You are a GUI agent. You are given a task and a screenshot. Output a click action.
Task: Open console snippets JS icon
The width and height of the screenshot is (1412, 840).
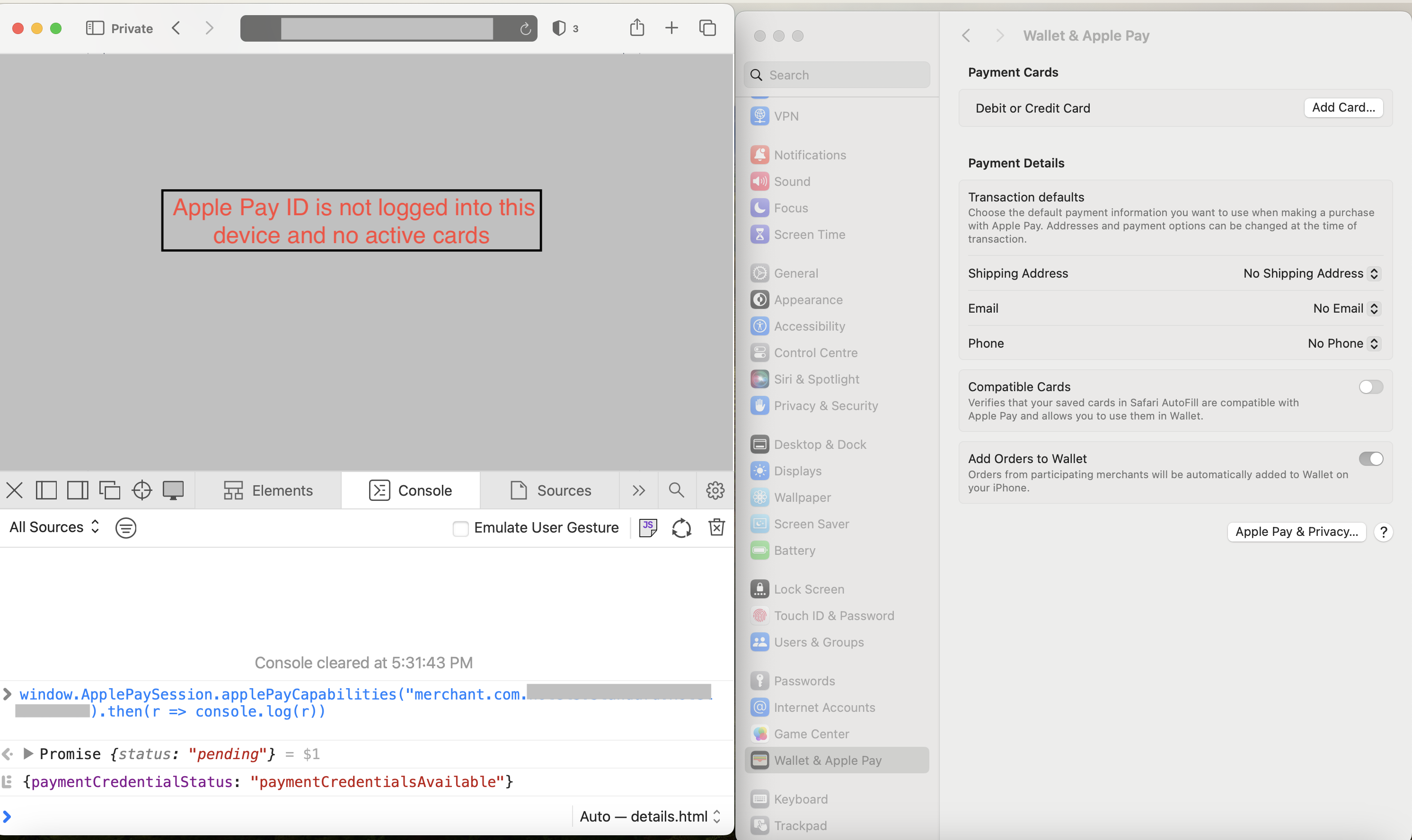(648, 527)
